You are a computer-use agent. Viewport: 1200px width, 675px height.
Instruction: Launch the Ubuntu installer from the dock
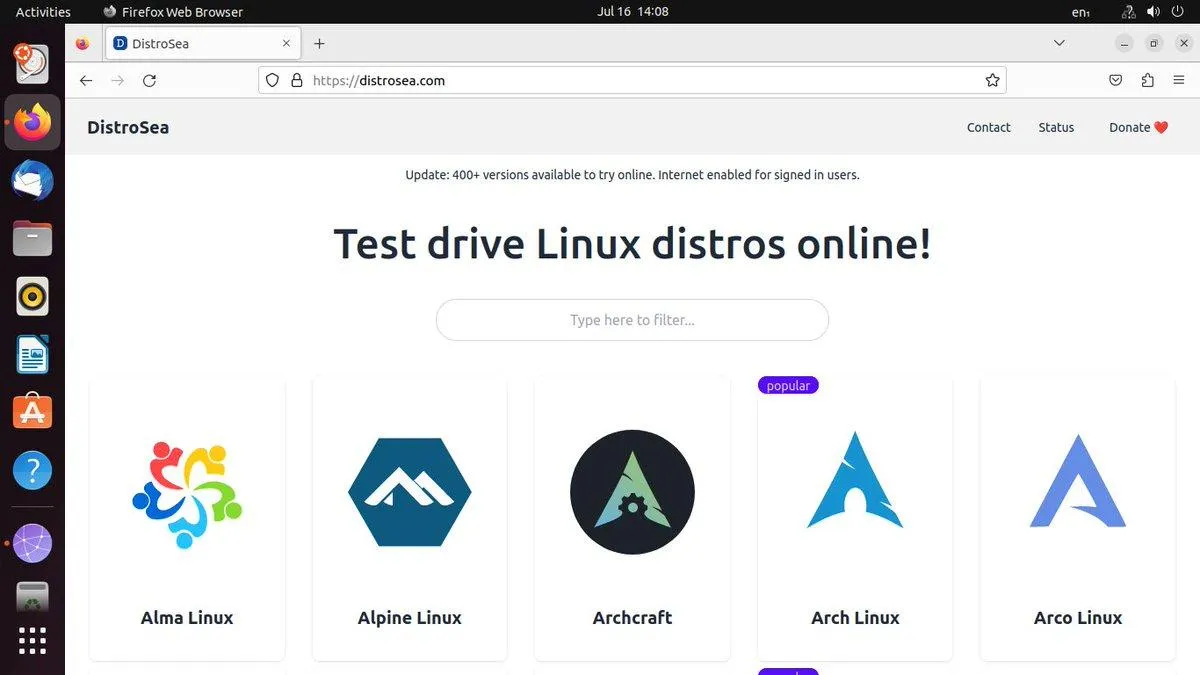click(x=32, y=64)
